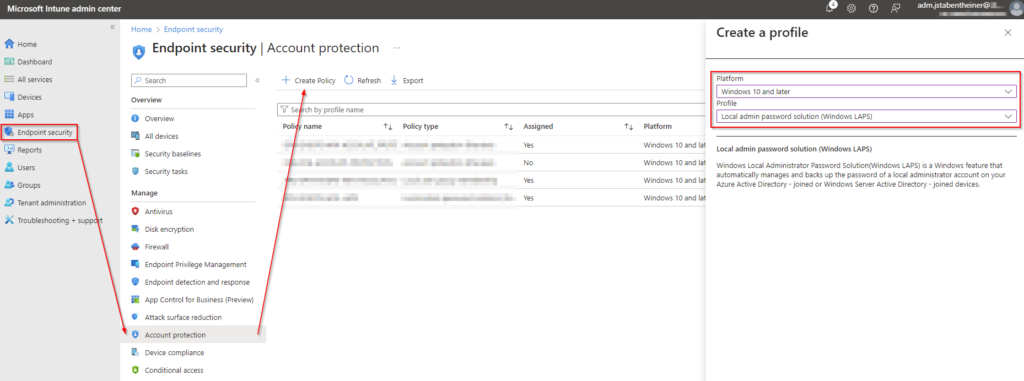
Task: Sort by Policy name column arrows
Action: point(388,127)
